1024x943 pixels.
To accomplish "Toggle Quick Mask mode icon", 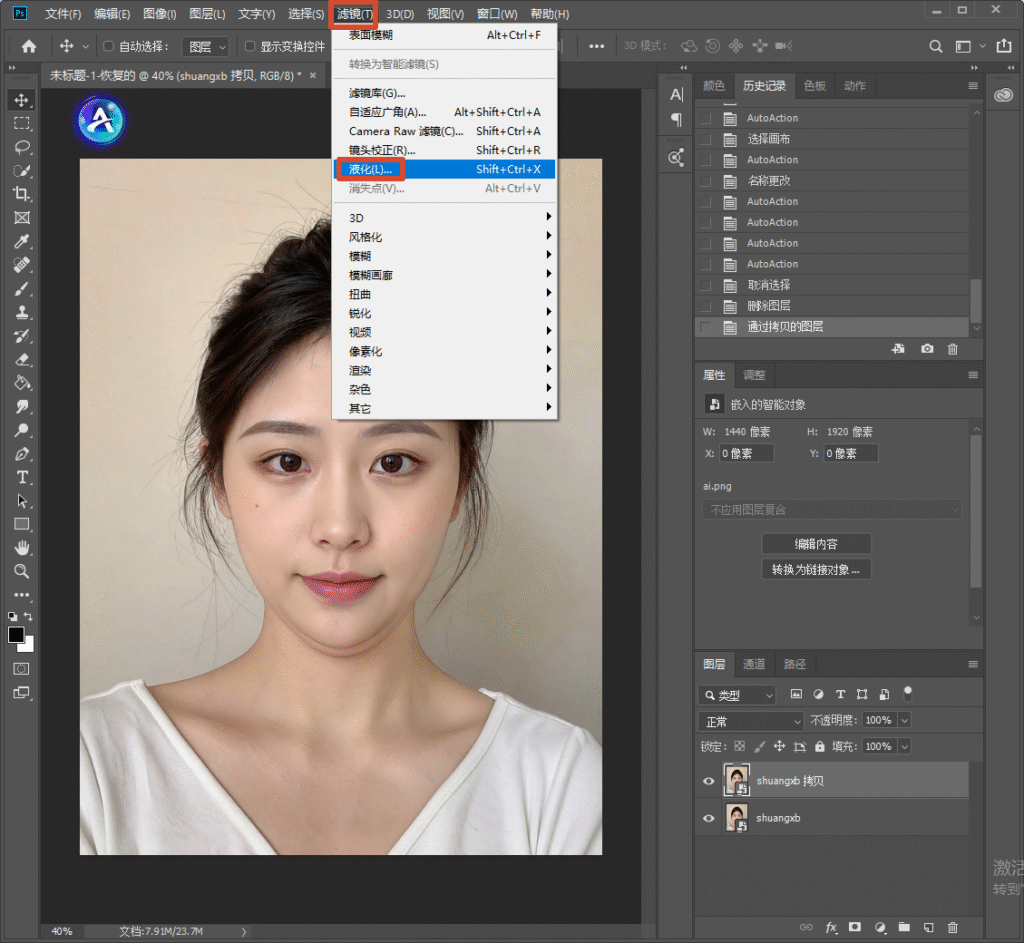I will tap(22, 669).
